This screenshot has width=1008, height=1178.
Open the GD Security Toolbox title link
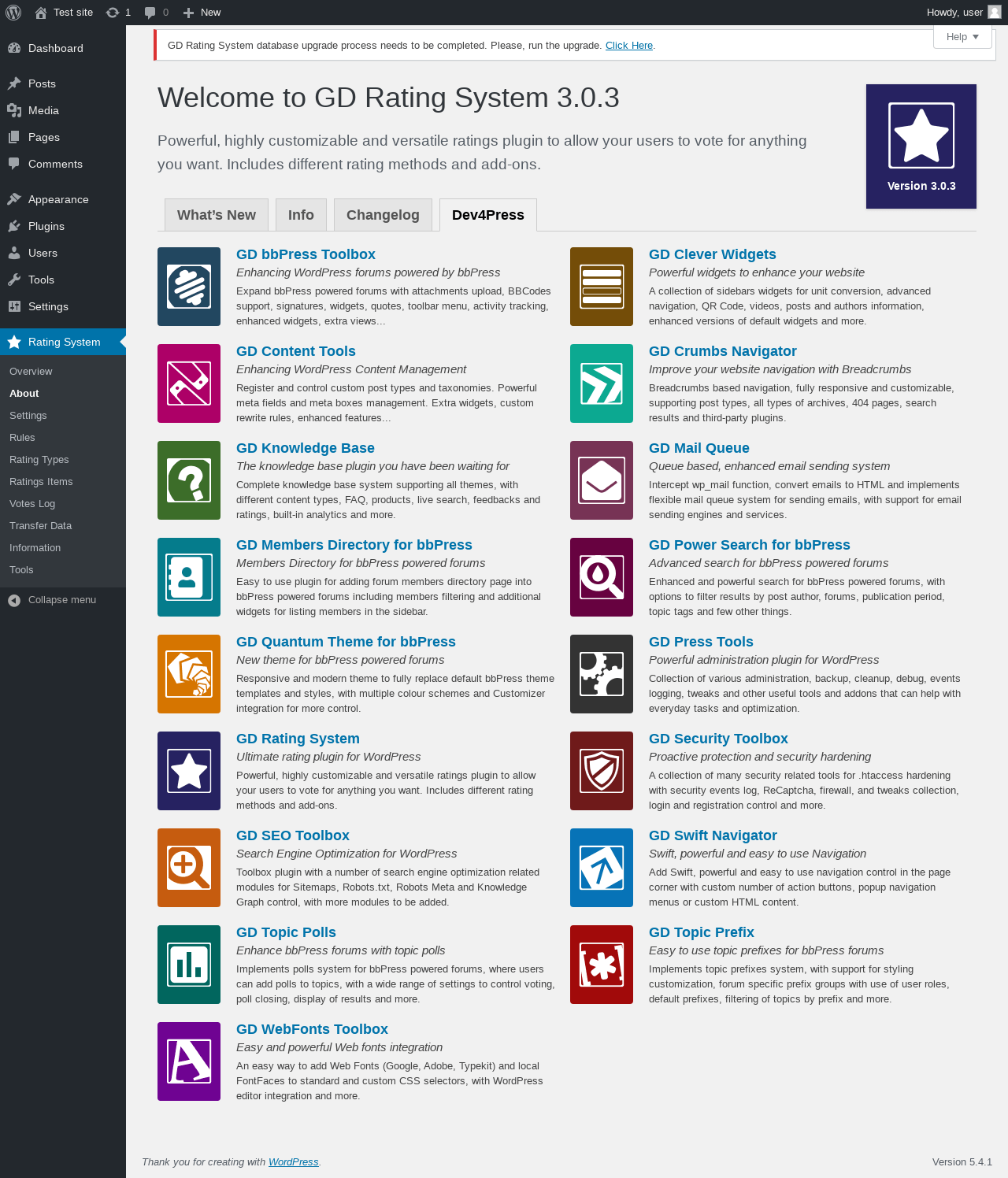pyautogui.click(x=718, y=739)
